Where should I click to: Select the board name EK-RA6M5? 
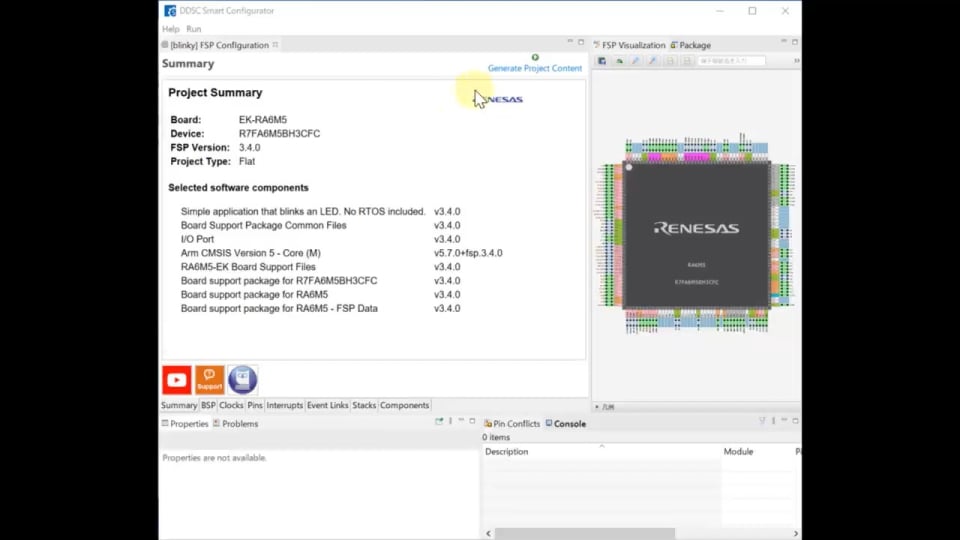tap(263, 119)
